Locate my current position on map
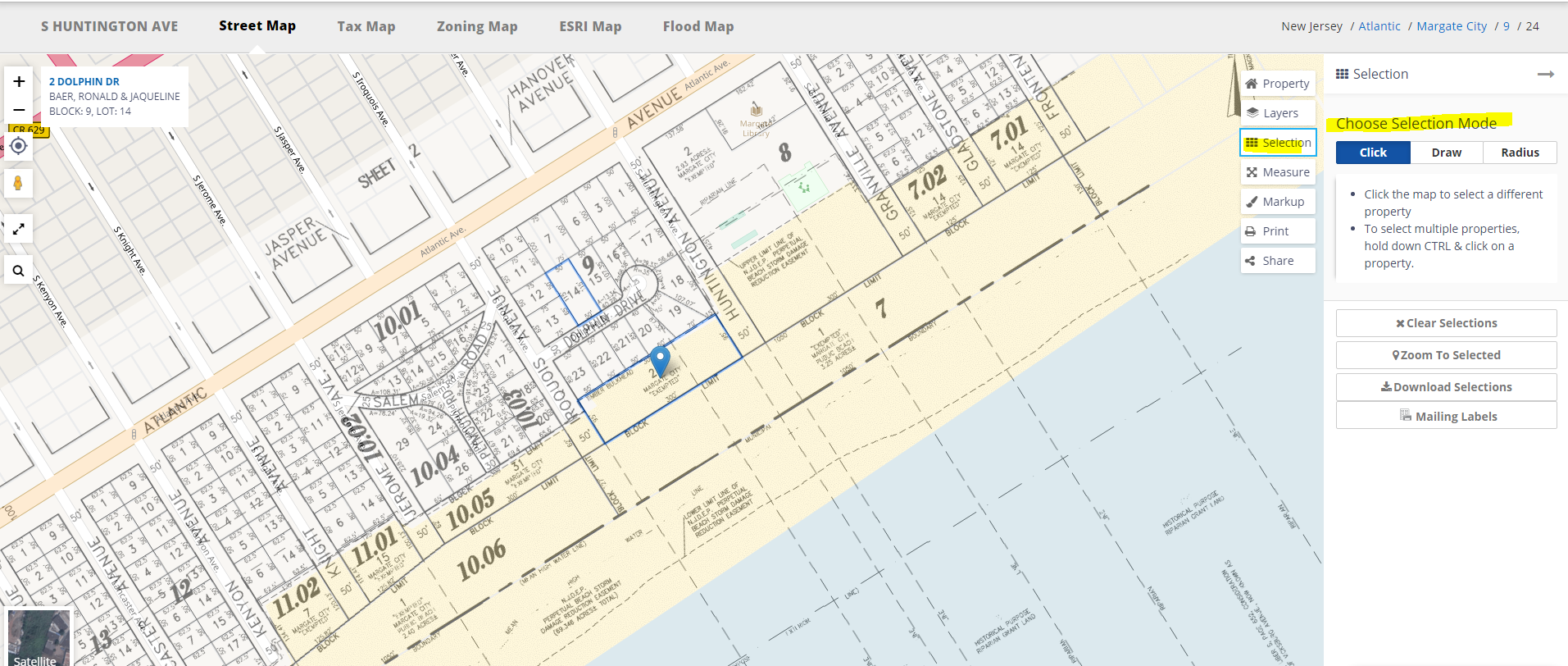The width and height of the screenshot is (1568, 666). 18,146
